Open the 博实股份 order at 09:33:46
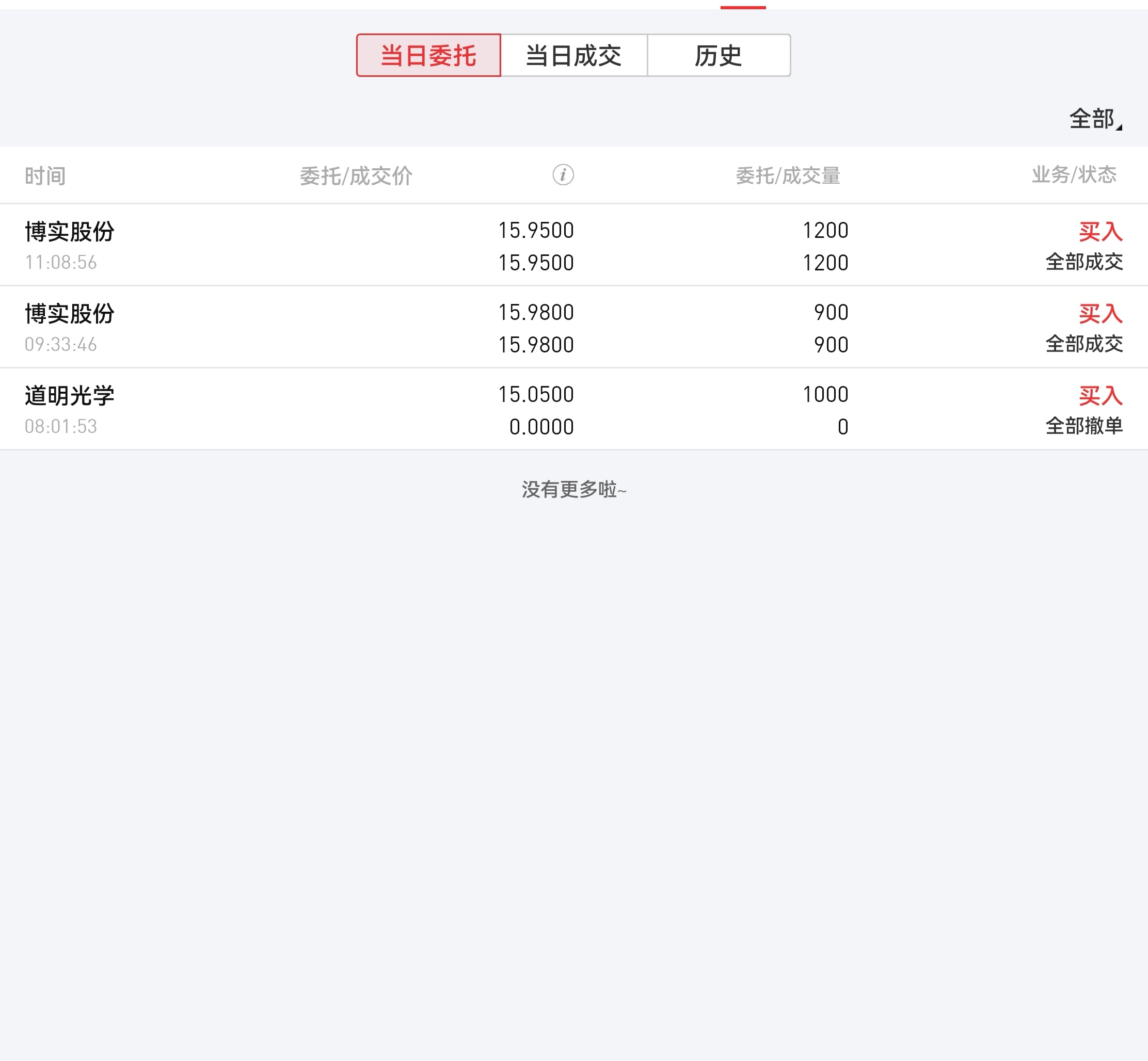1148x1061 pixels. click(x=70, y=314)
